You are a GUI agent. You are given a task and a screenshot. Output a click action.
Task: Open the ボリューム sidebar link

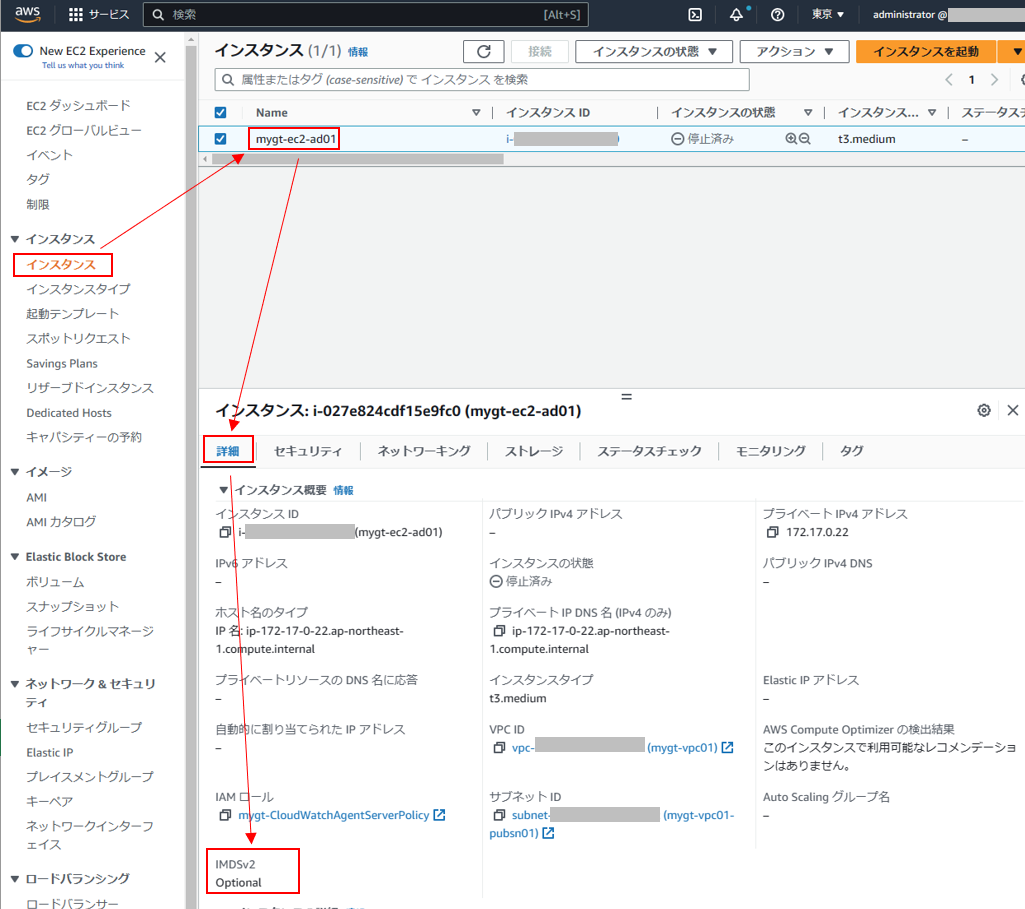click(x=55, y=582)
